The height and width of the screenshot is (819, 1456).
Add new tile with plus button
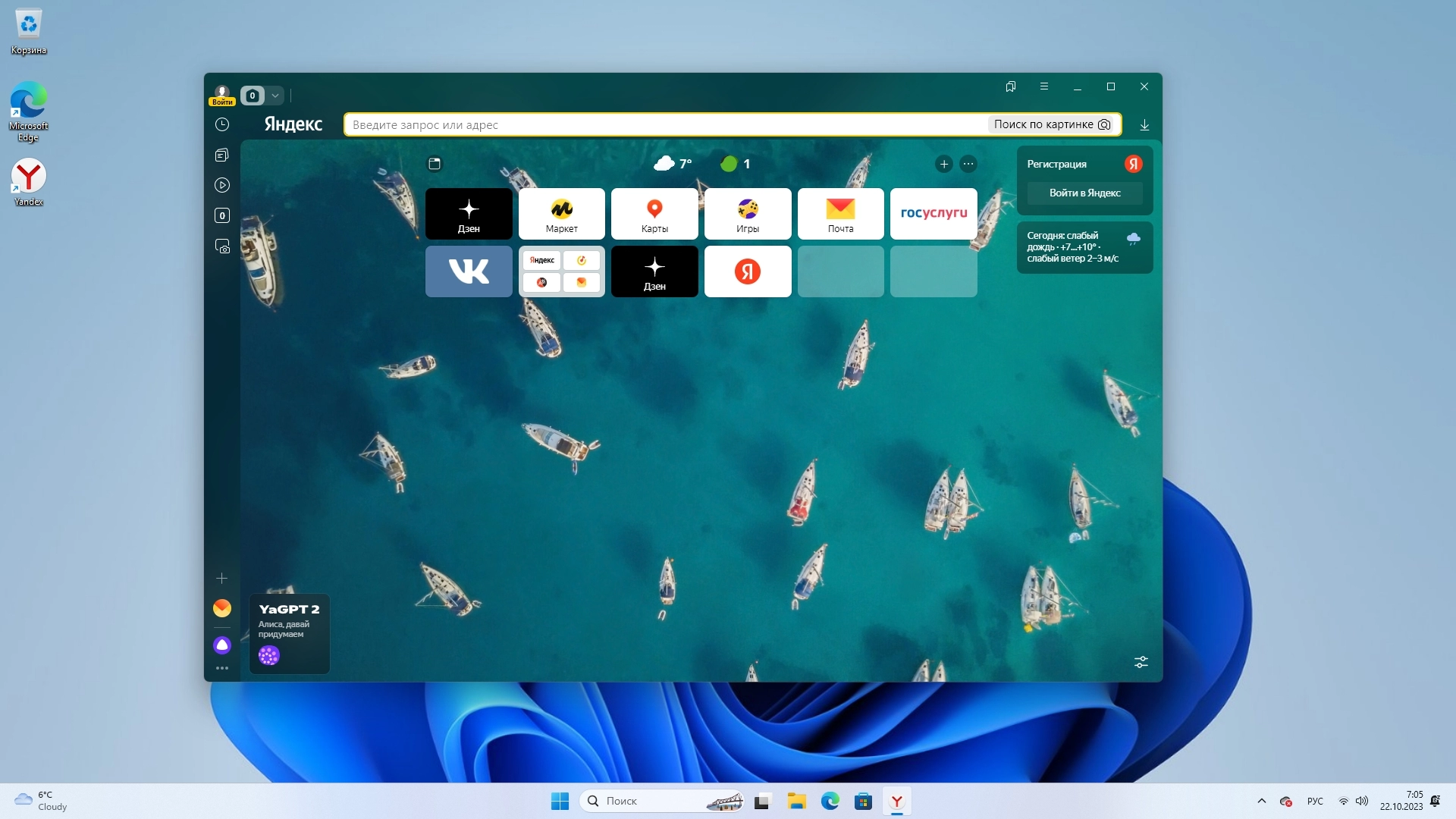944,164
